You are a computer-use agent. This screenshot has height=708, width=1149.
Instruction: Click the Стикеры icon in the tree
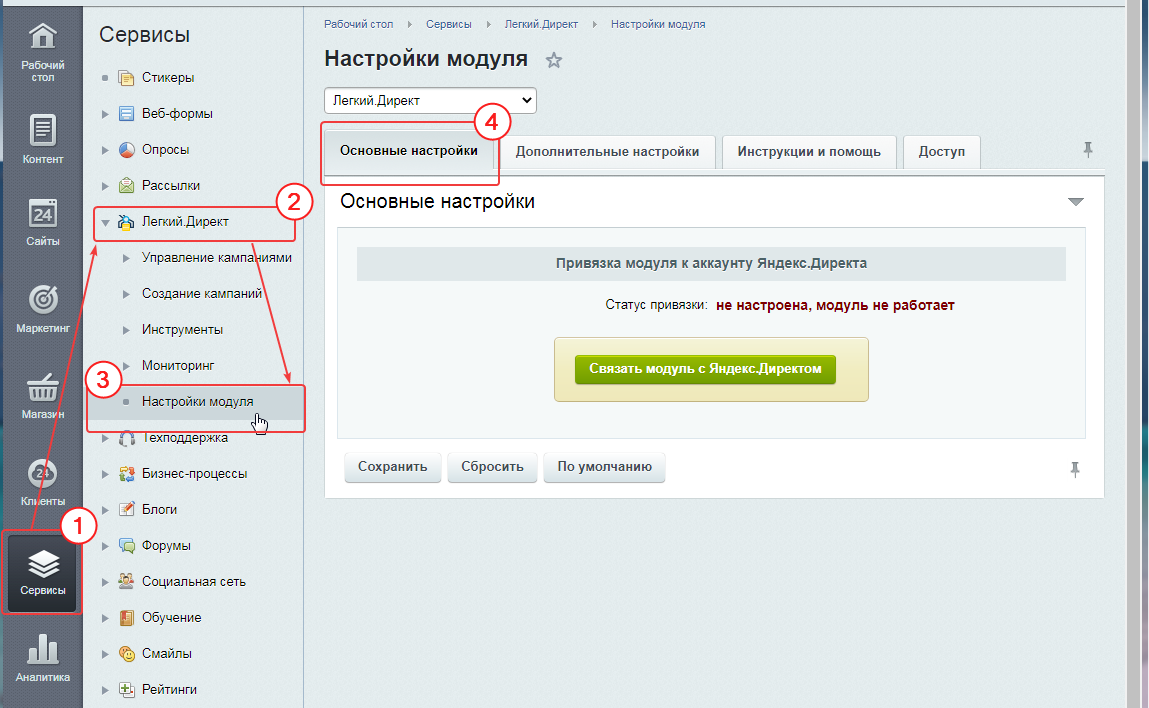(126, 78)
